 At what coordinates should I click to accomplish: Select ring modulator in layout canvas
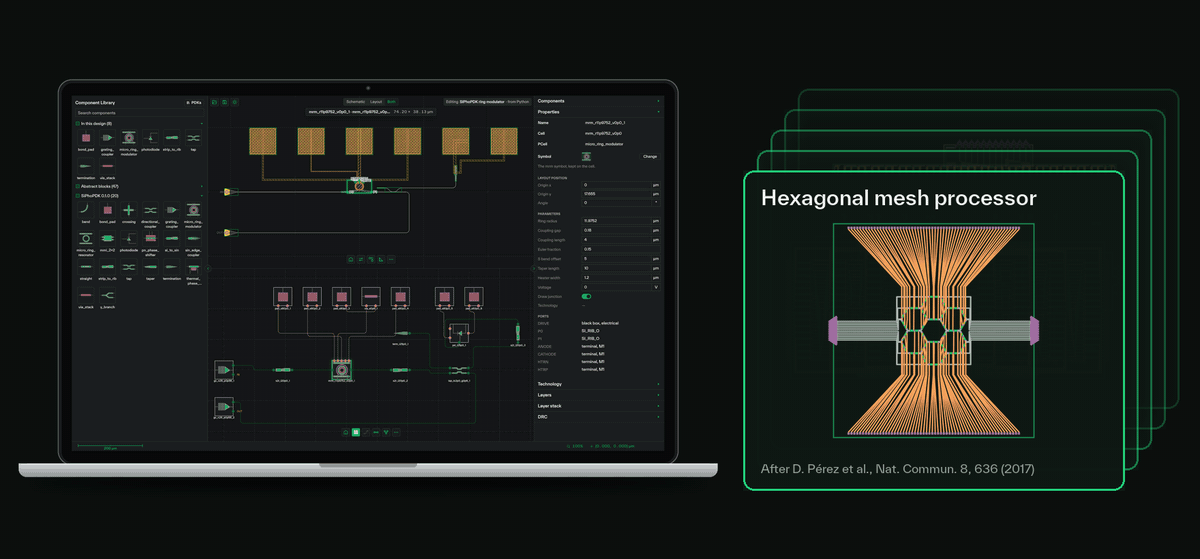(359, 186)
